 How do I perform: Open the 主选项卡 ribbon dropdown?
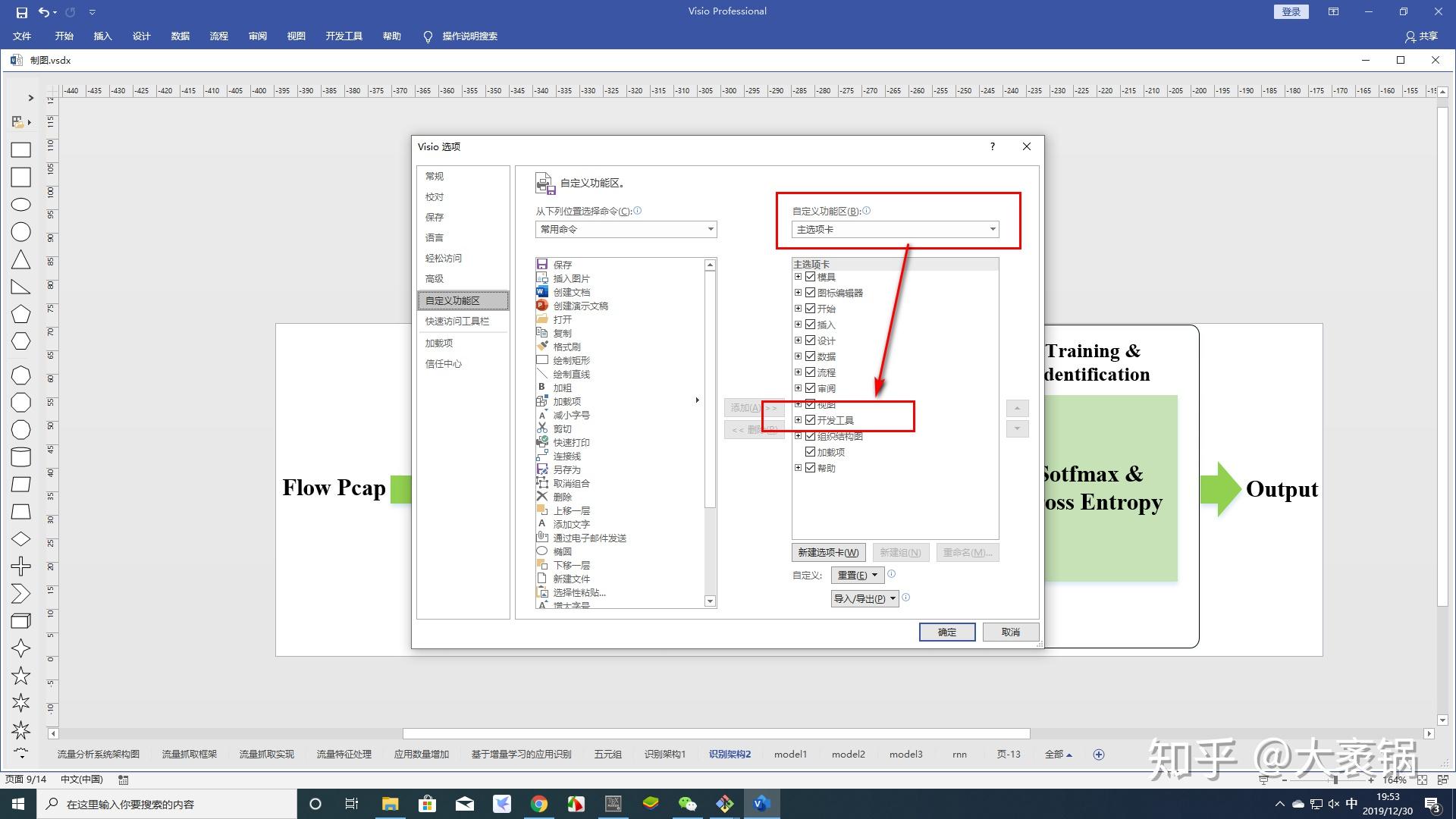[895, 229]
